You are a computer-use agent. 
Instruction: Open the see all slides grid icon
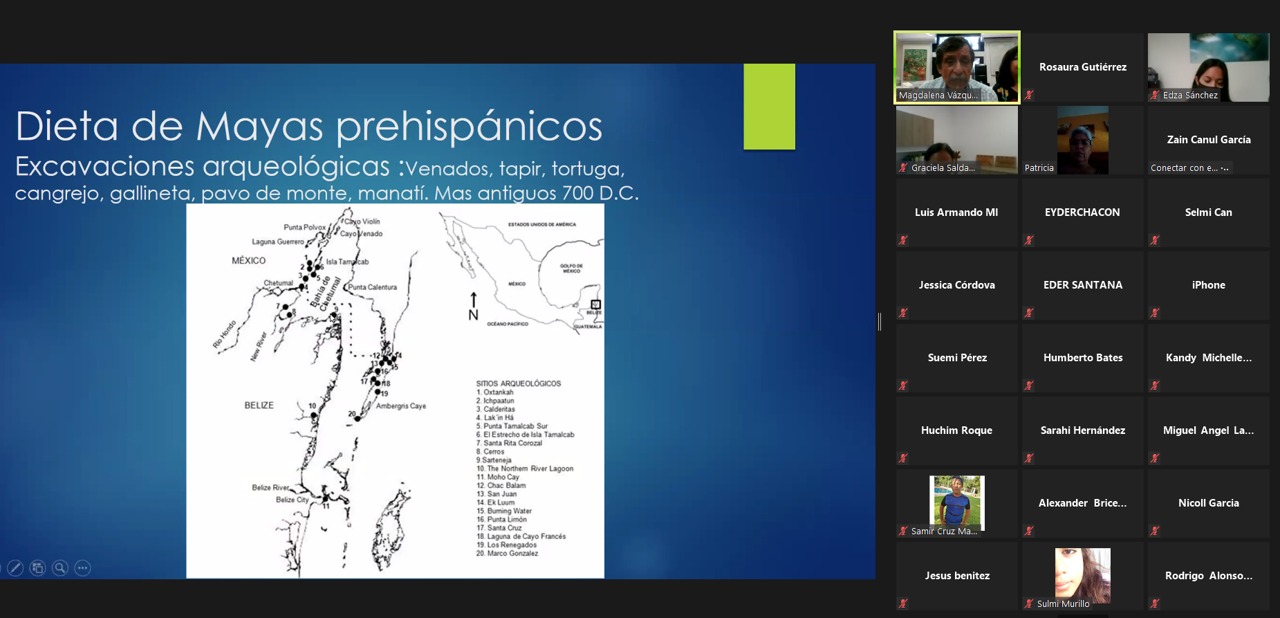tap(38, 568)
